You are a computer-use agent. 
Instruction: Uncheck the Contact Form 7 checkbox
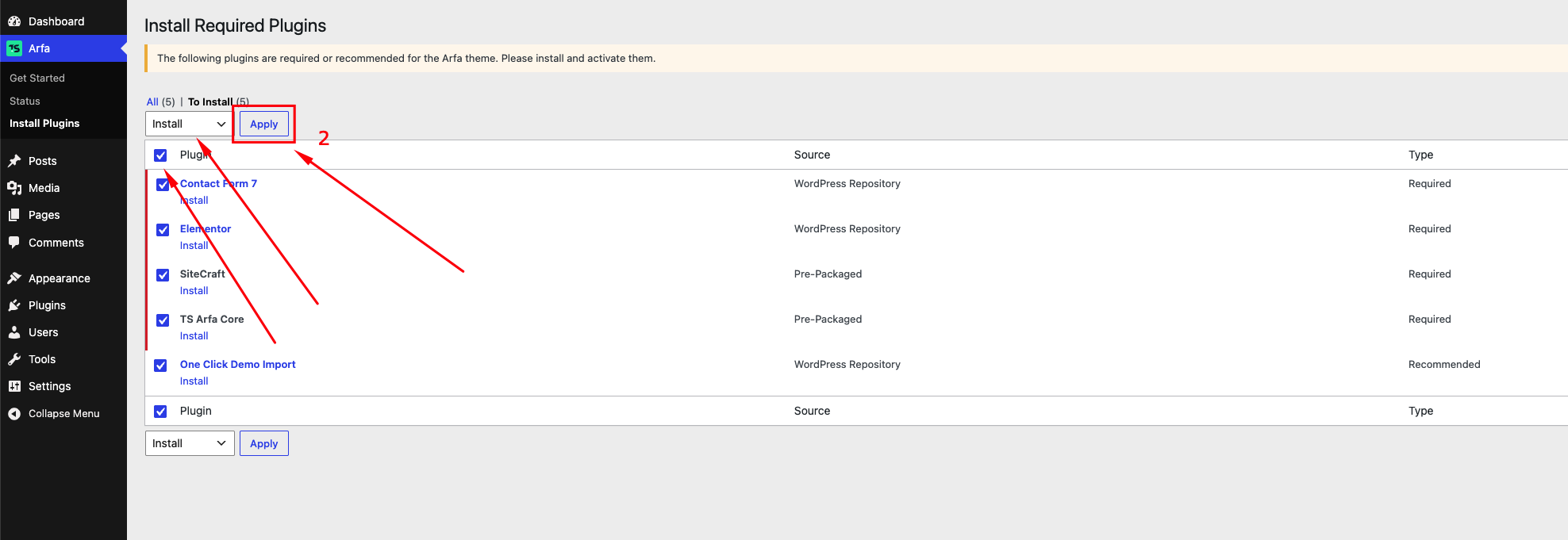(x=163, y=185)
